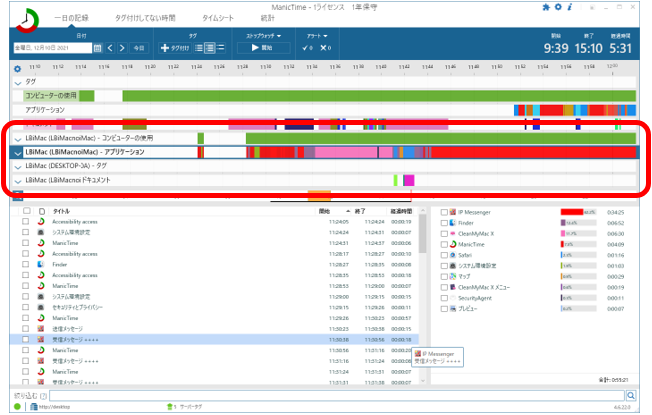Check the セキュリティとプライバシー row checkbox
652x415 pixels.
pos(26,307)
